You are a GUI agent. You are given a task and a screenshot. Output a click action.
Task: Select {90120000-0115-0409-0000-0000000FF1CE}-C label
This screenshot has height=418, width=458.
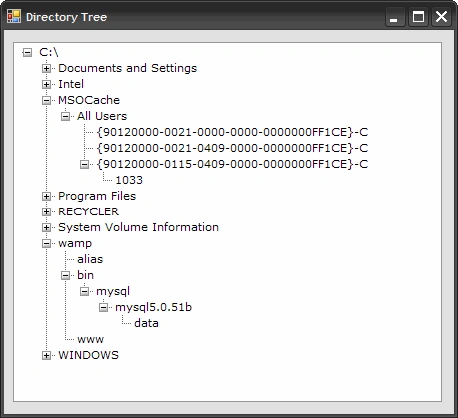point(232,164)
